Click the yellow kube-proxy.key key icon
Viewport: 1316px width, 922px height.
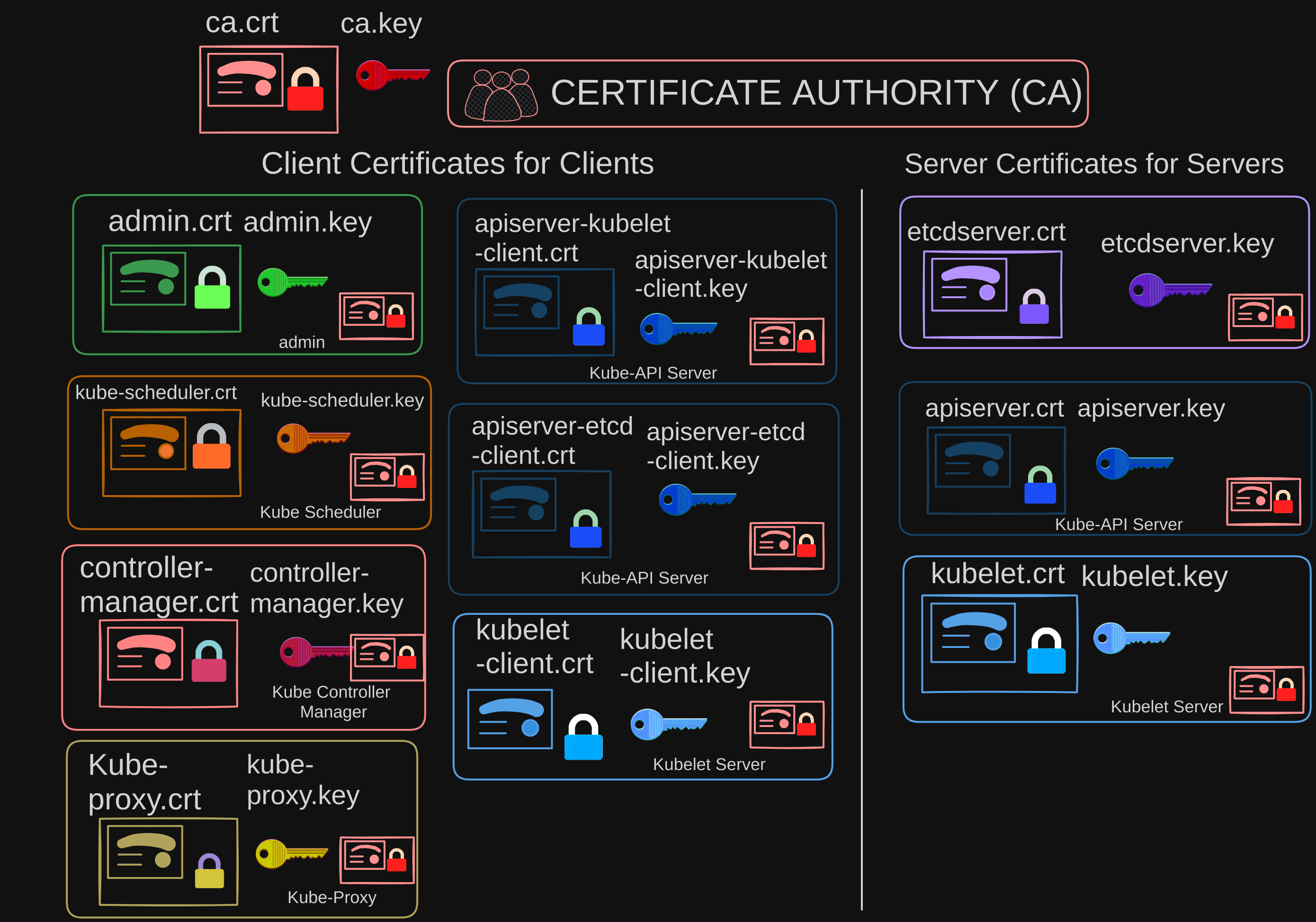click(x=291, y=853)
